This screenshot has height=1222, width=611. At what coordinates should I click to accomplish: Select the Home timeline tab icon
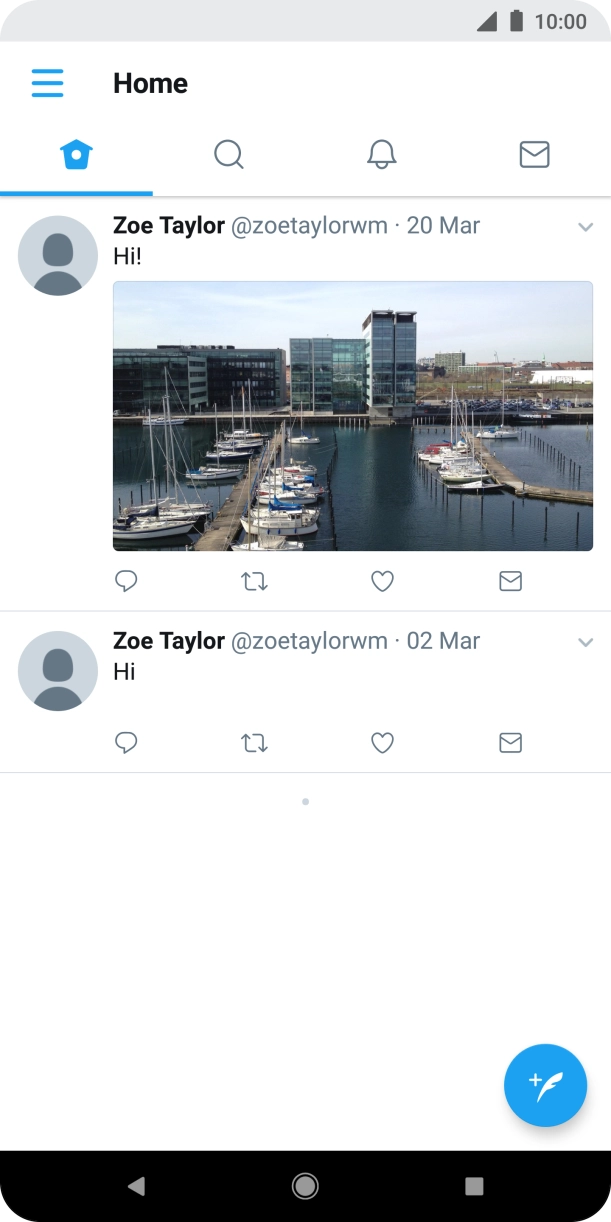[76, 154]
